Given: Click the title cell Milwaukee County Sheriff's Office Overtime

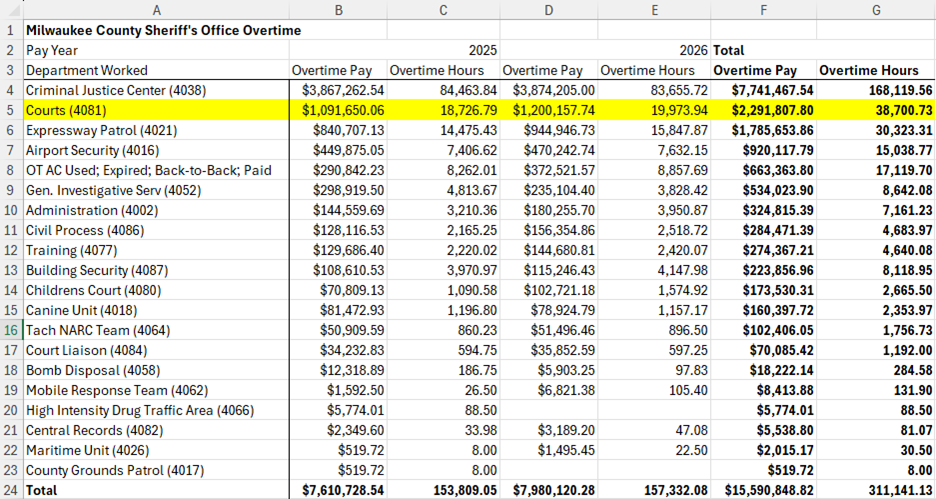Looking at the screenshot, I should 156,30.
